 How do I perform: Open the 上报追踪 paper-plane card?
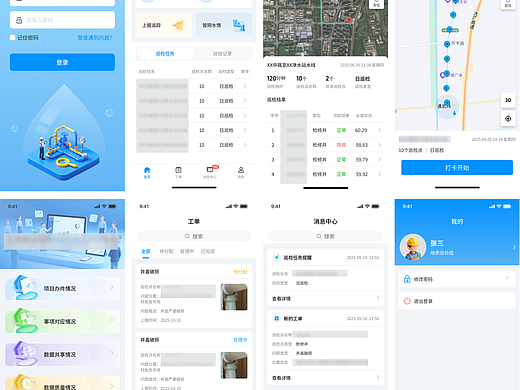coord(164,25)
